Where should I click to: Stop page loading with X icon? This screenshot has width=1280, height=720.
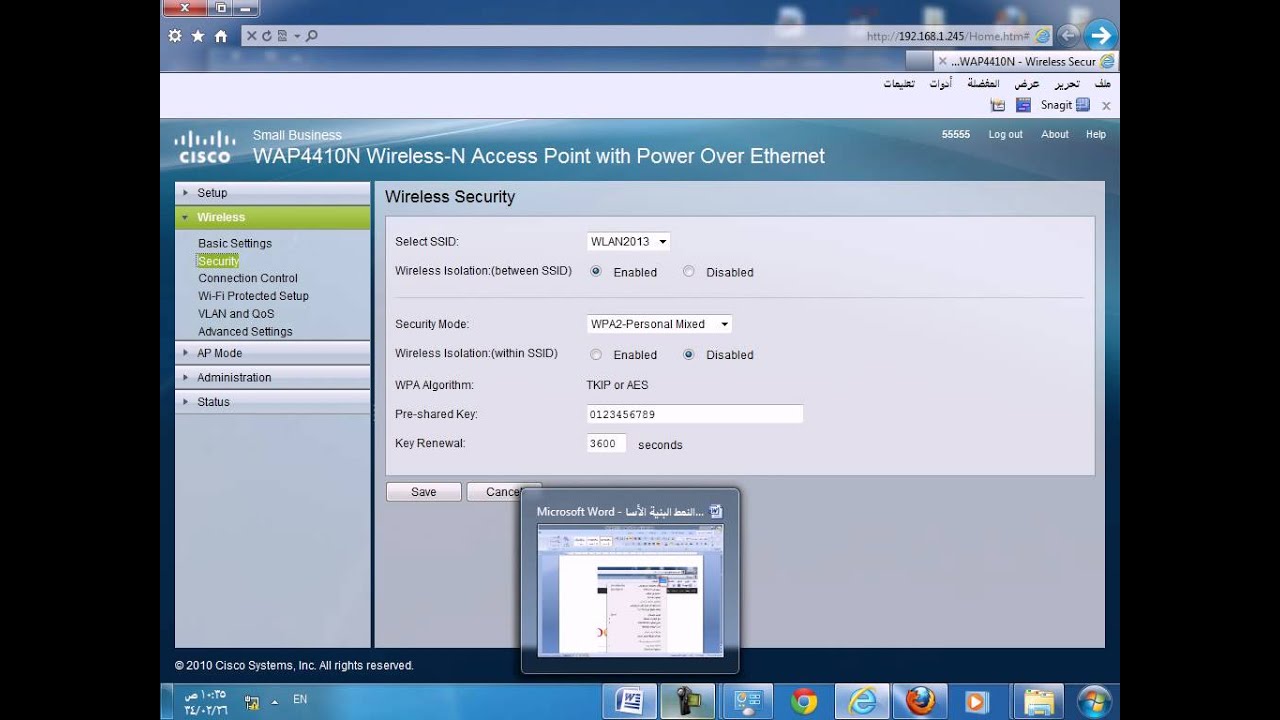(252, 36)
